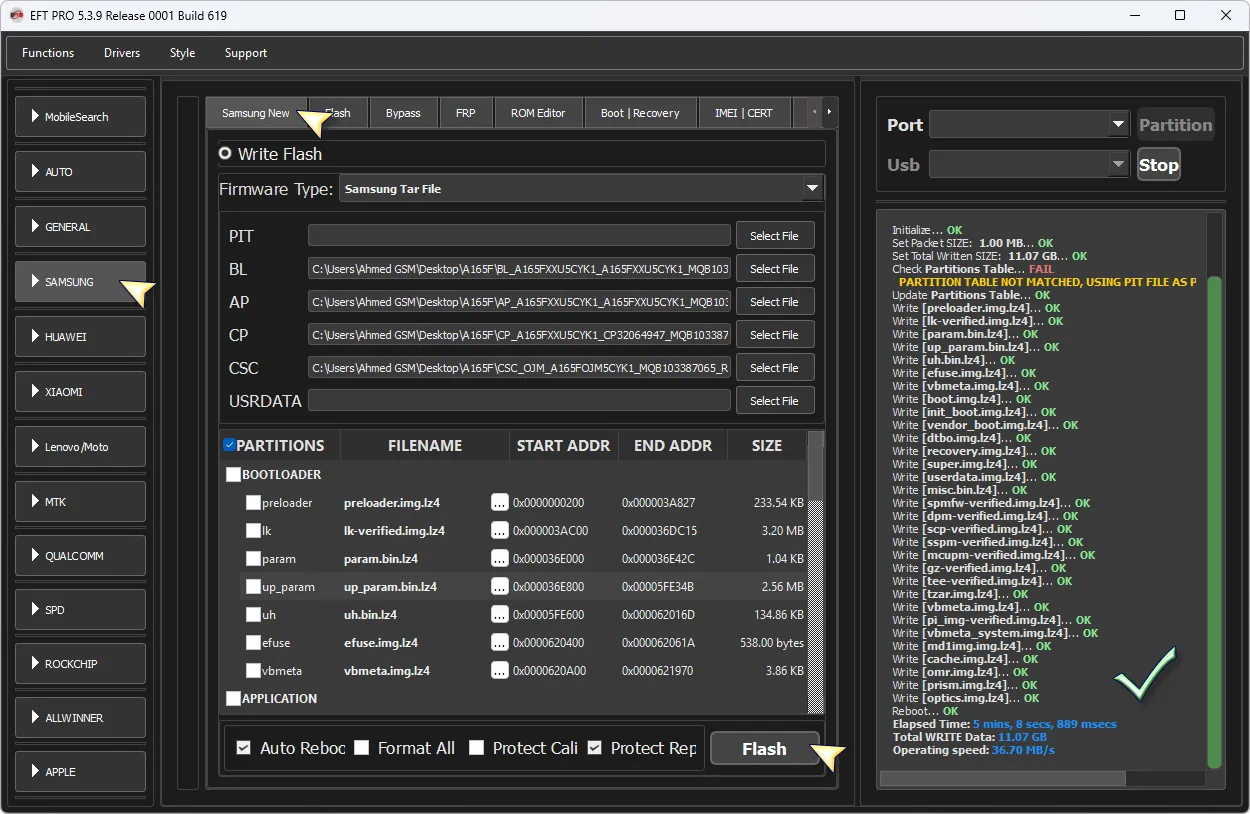This screenshot has height=814, width=1250.
Task: Toggle the Auto Reboot checkbox
Action: pyautogui.click(x=243, y=748)
